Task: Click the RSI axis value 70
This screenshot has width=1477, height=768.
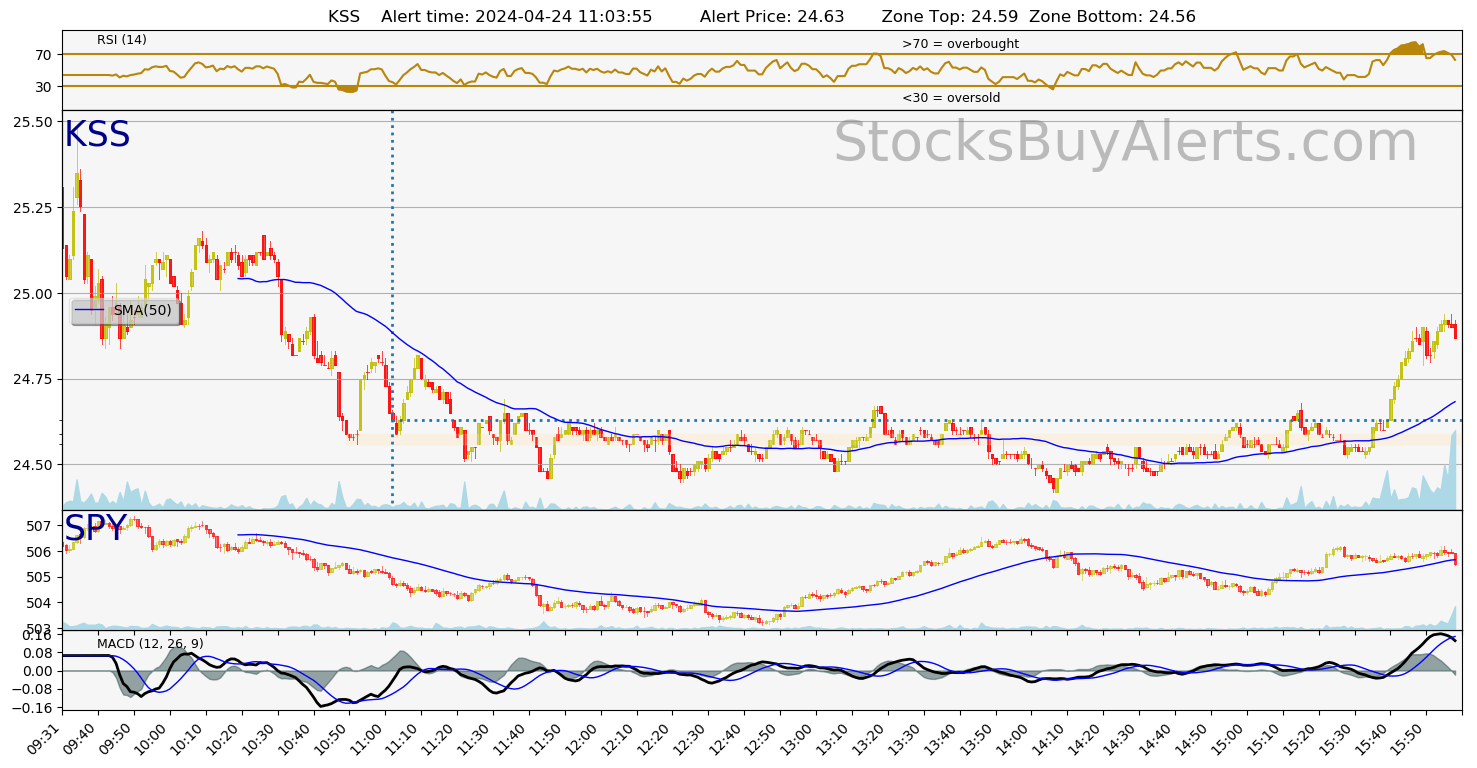Action: [44, 55]
